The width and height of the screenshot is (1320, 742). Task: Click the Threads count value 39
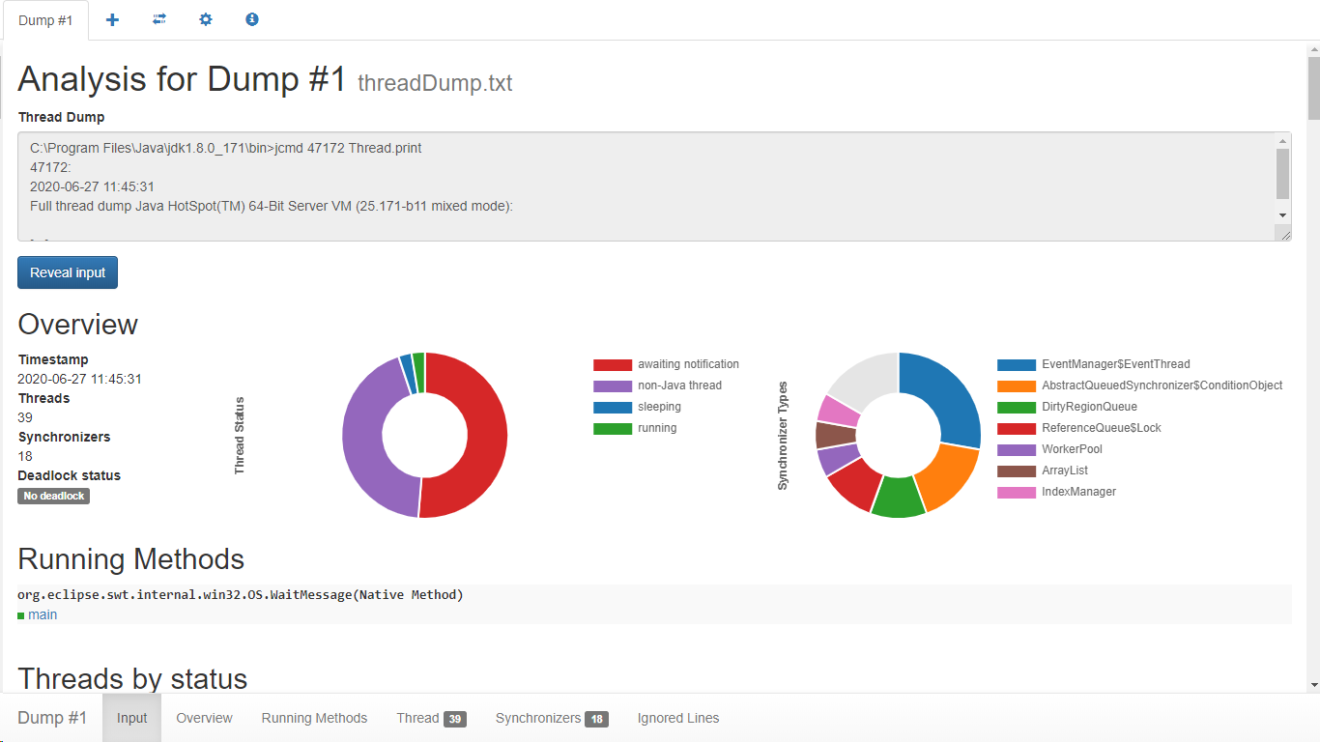[x=25, y=418]
